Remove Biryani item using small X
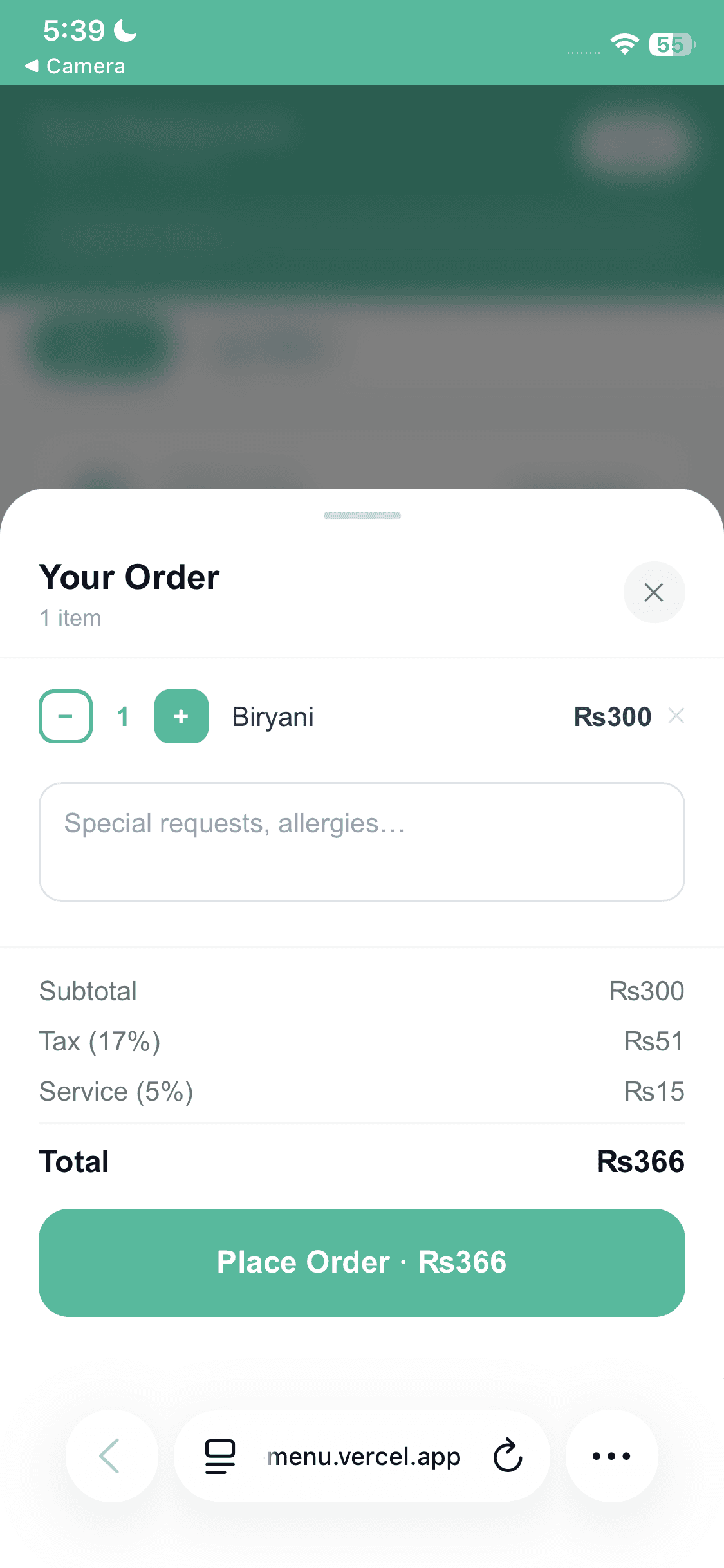 pyautogui.click(x=676, y=716)
